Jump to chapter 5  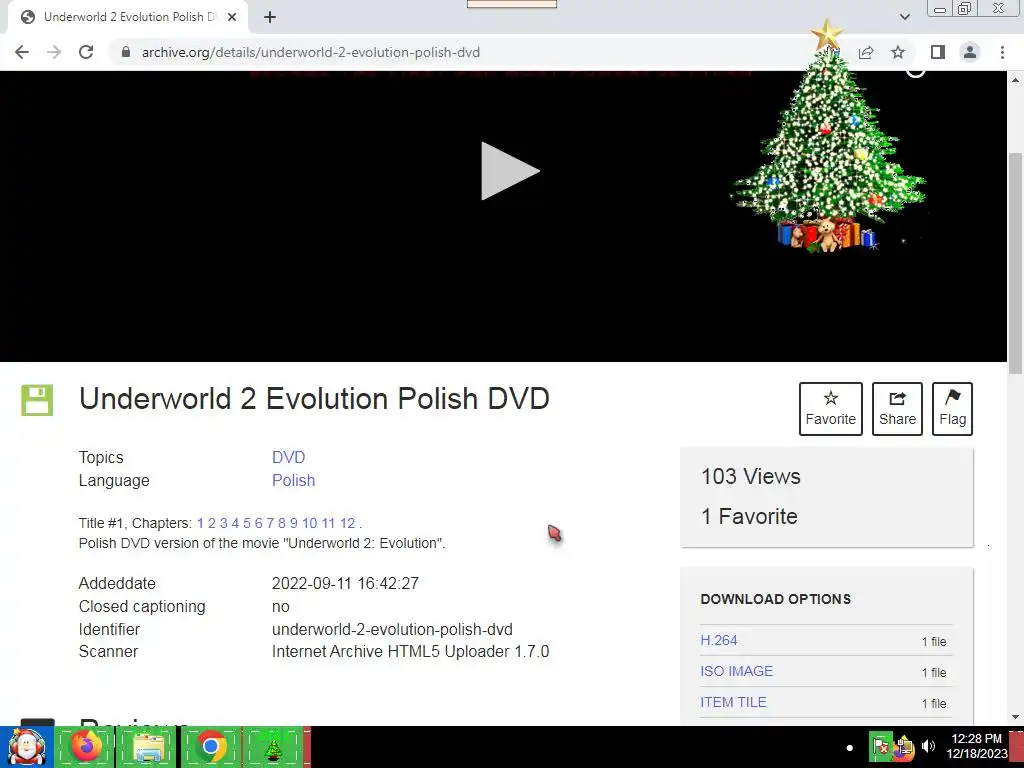click(247, 523)
